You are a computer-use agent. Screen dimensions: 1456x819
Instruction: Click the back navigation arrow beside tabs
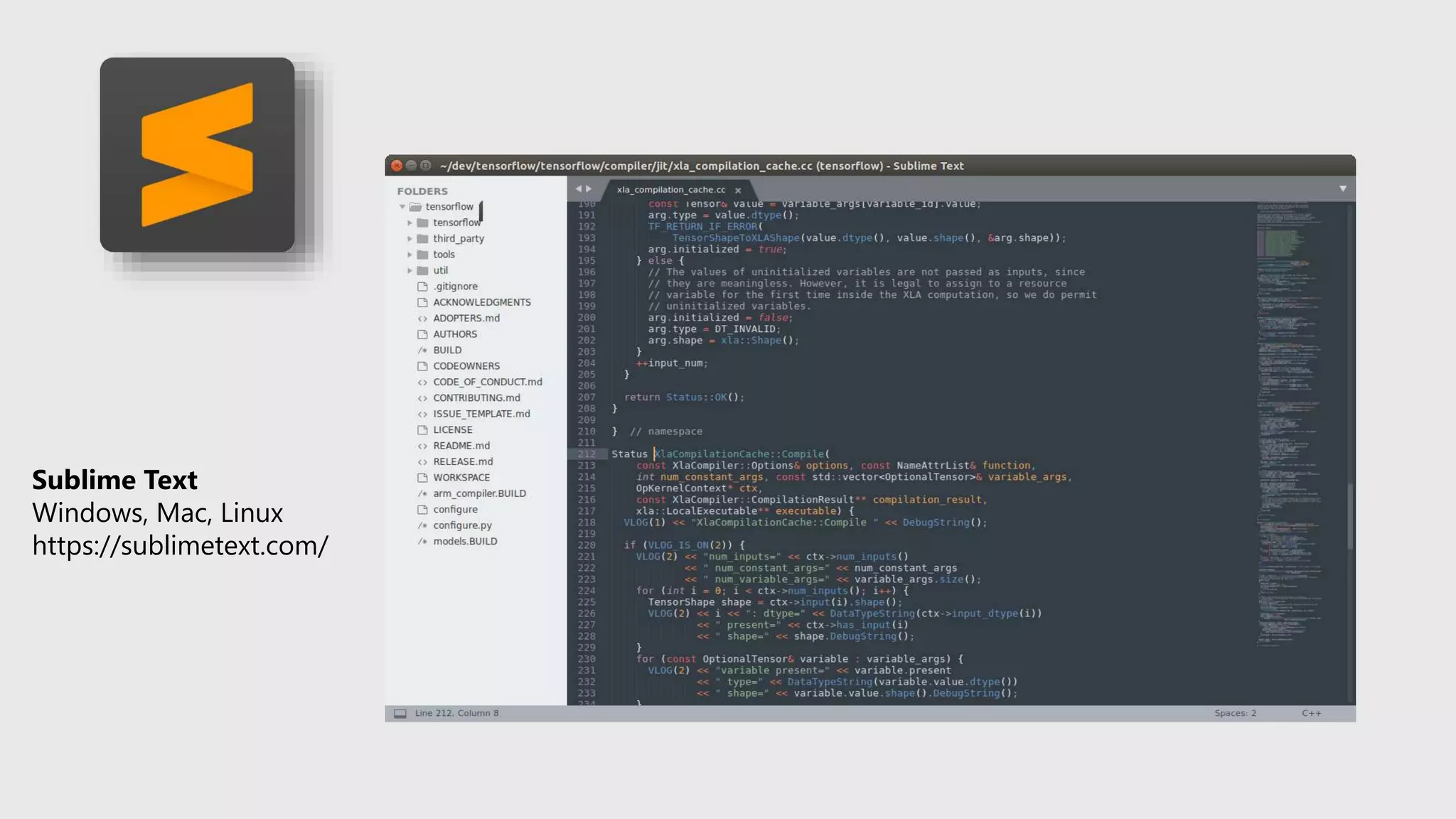[578, 188]
